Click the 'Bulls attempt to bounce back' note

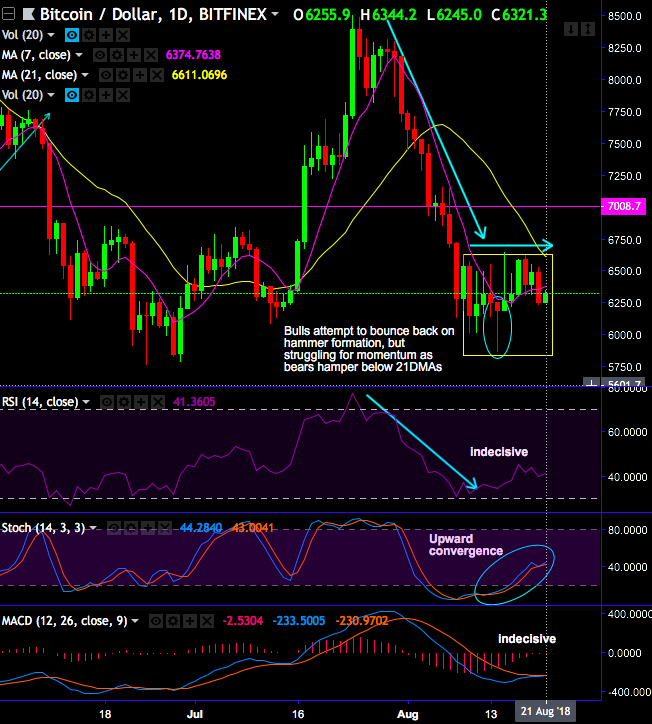[369, 349]
